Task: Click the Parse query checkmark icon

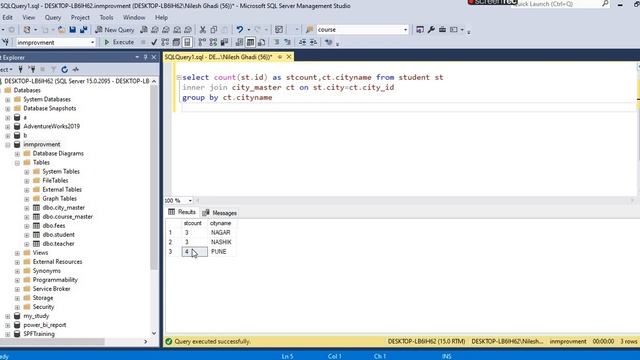Action: 154,42
